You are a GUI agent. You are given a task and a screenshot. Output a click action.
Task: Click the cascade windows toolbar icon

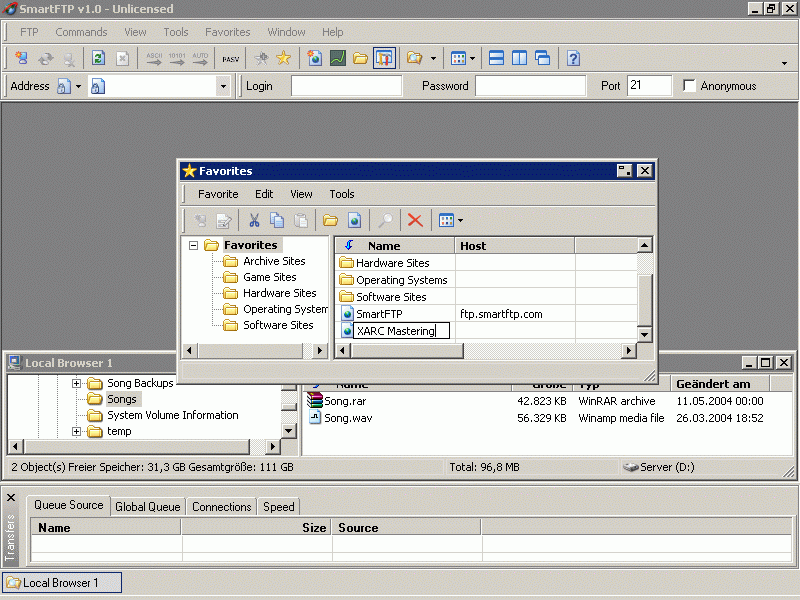(x=542, y=59)
